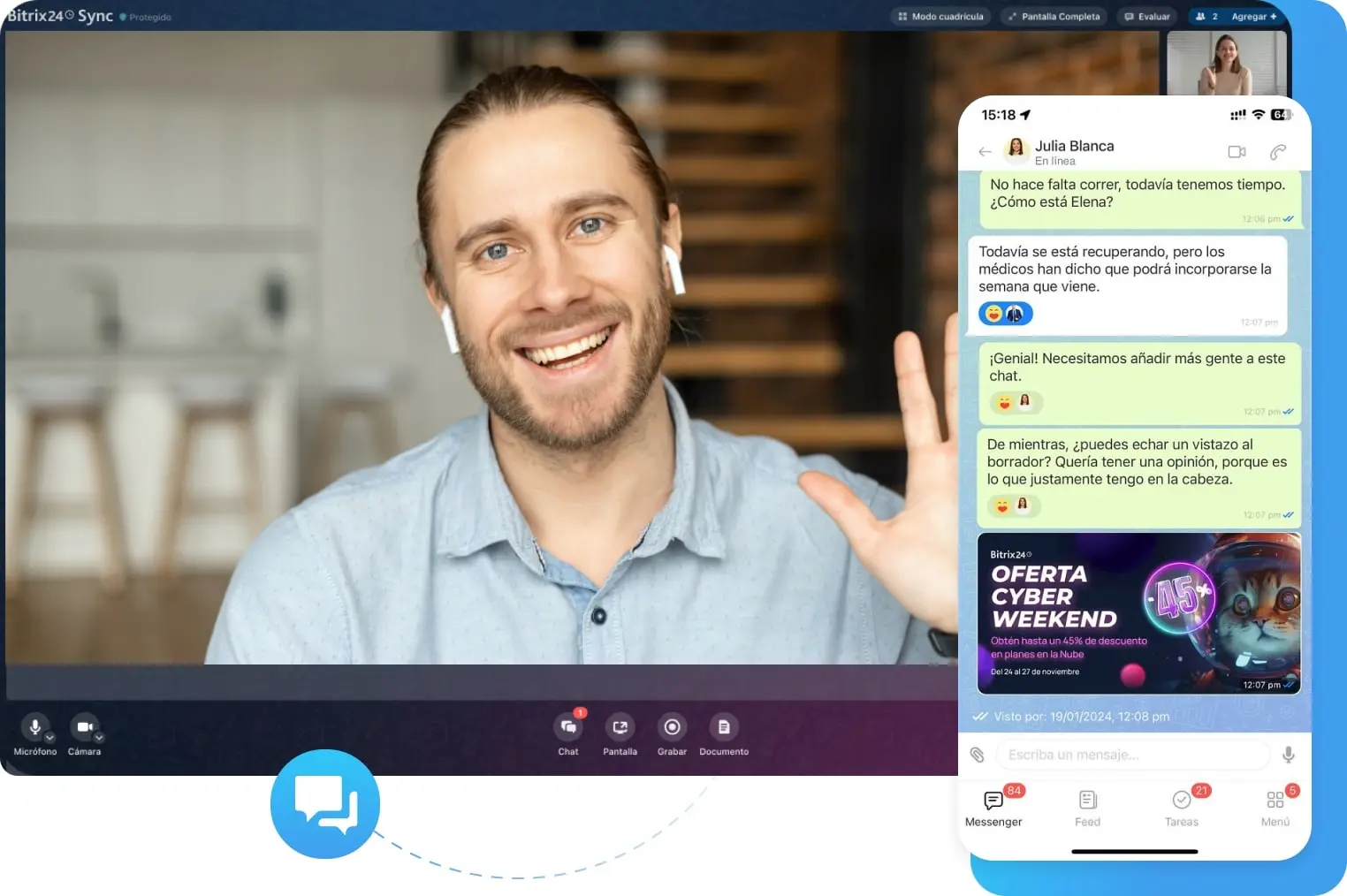Turn off the camera button

coord(84,726)
